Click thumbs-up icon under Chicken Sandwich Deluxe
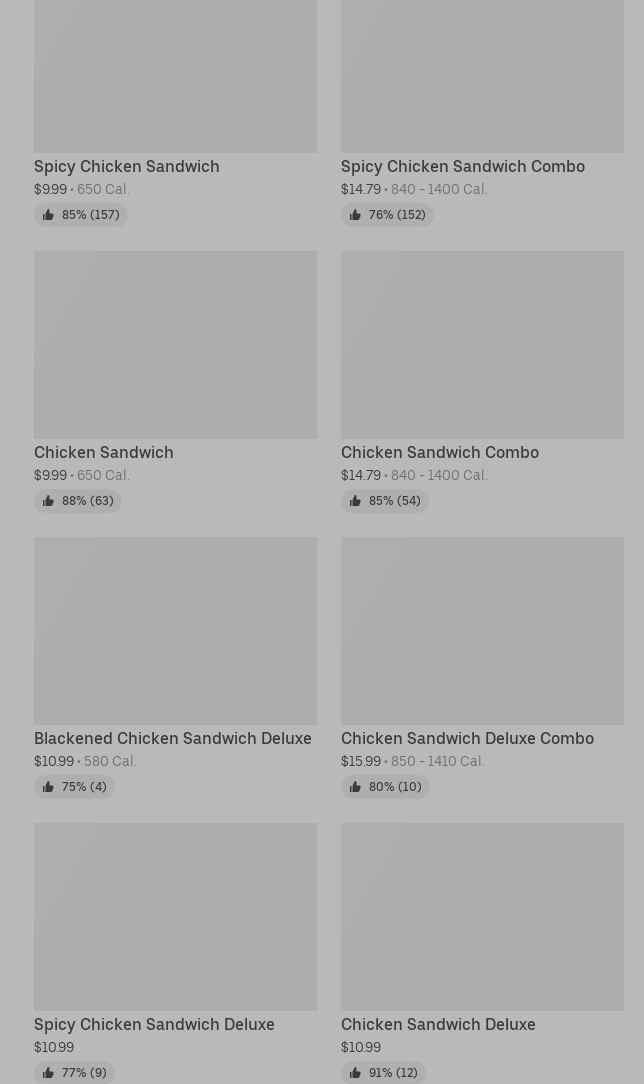The height and width of the screenshot is (1084, 644). tap(355, 1073)
